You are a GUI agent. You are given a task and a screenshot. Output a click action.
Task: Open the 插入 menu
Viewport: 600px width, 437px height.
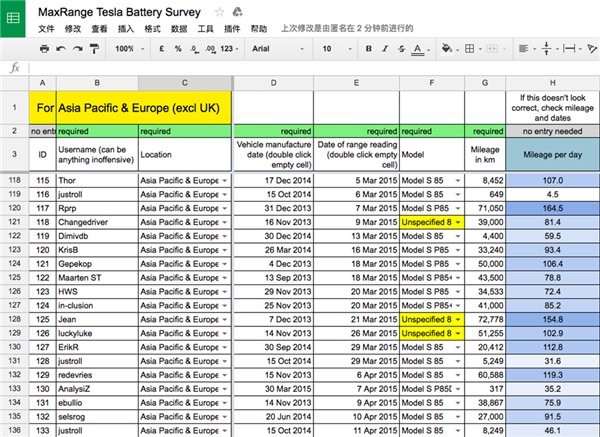[126, 29]
